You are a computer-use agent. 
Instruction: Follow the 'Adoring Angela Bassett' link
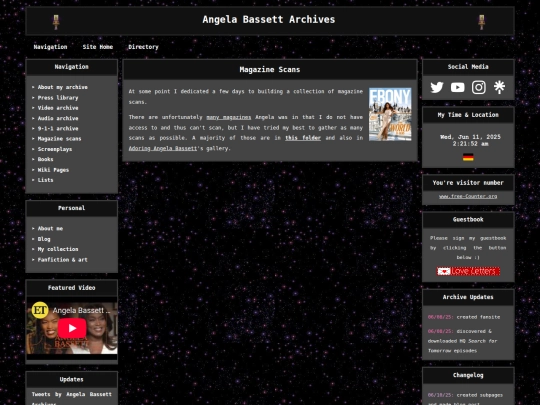tap(163, 148)
